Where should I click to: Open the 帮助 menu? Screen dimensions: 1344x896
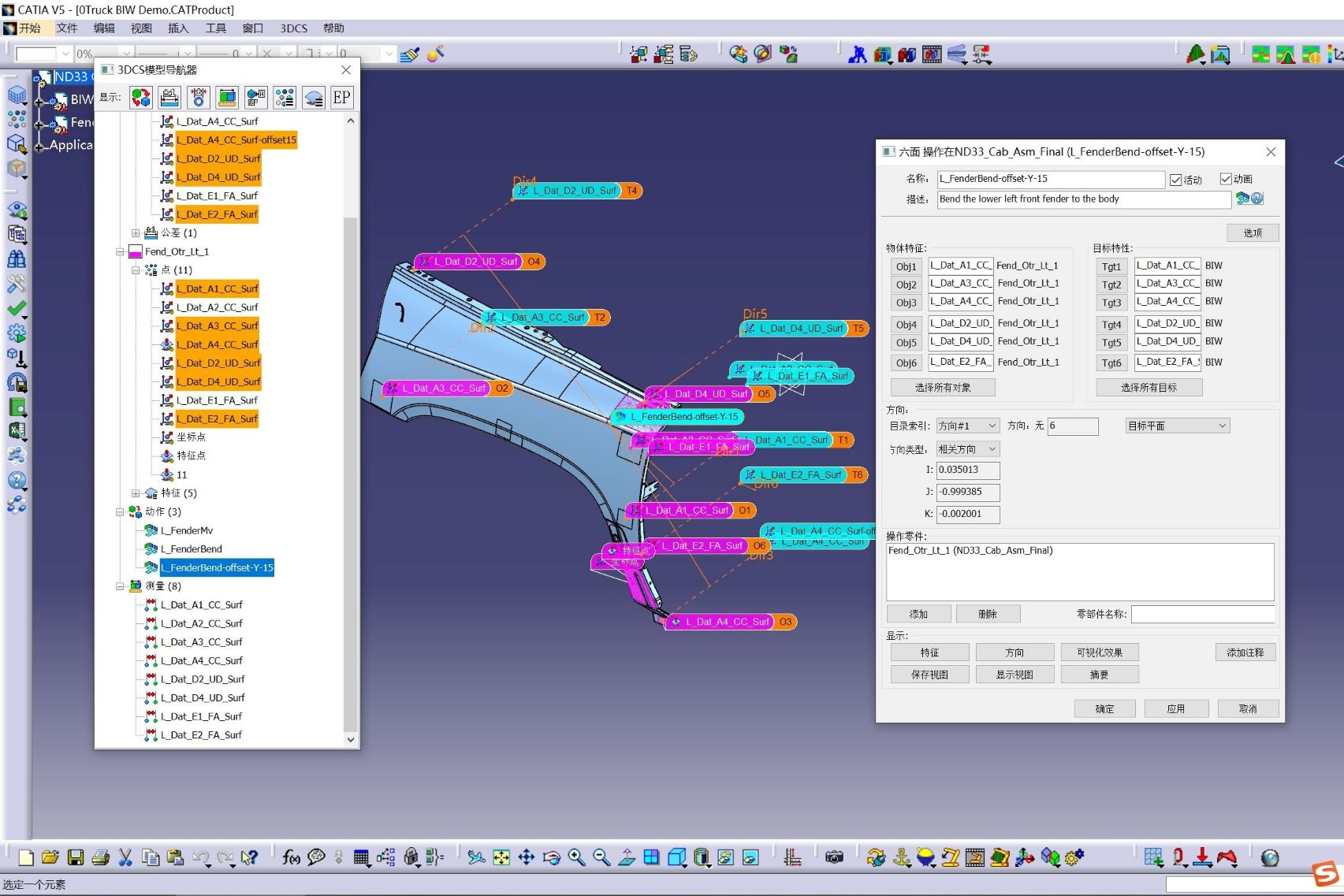click(x=333, y=28)
